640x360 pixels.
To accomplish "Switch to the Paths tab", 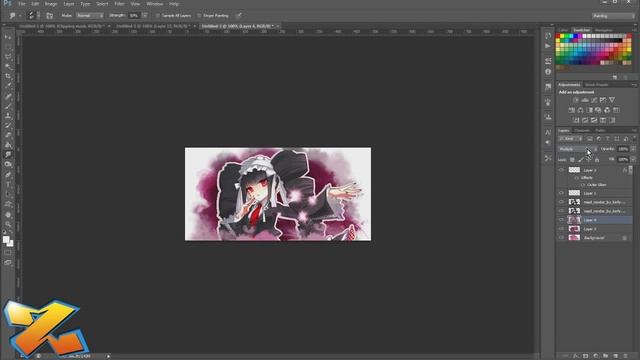I will coord(600,131).
